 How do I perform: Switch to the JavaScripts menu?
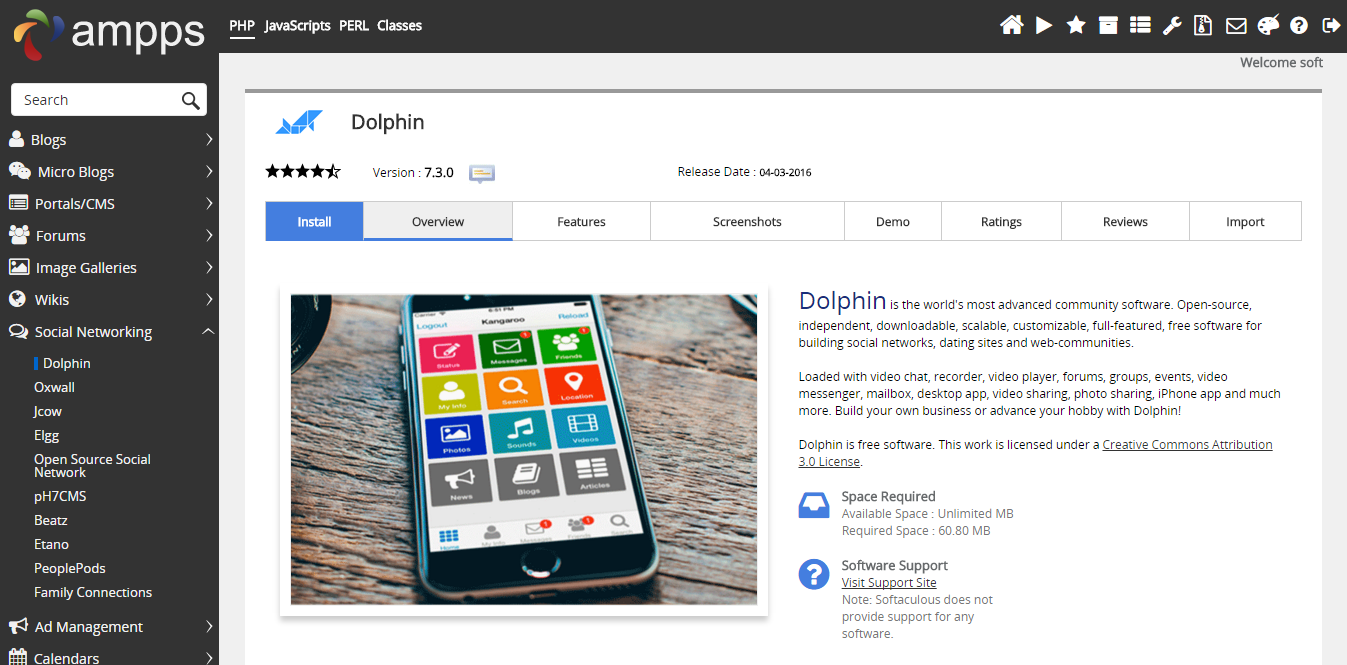point(298,26)
